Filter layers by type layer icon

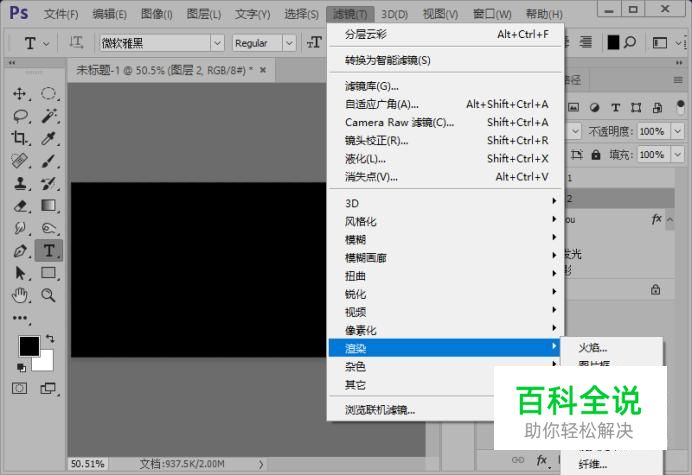tap(615, 107)
